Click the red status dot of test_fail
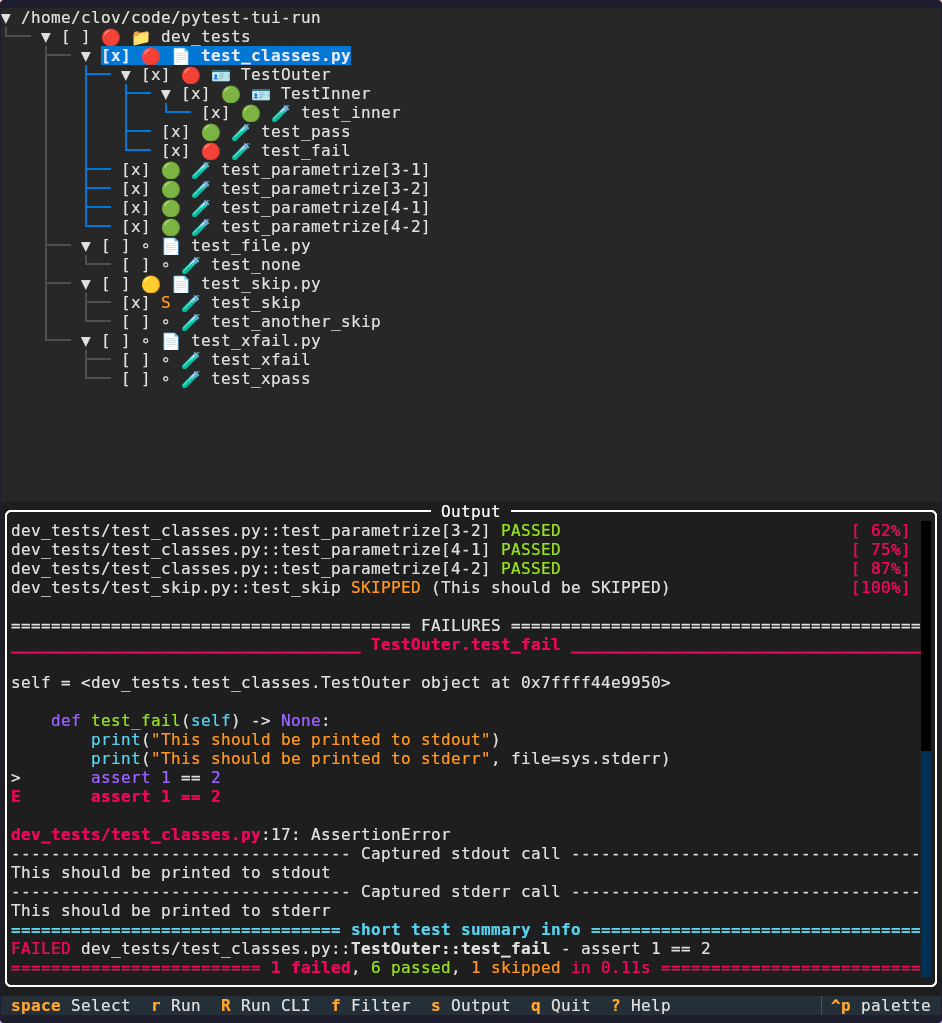Screen dimensions: 942x1023 tap(211, 151)
